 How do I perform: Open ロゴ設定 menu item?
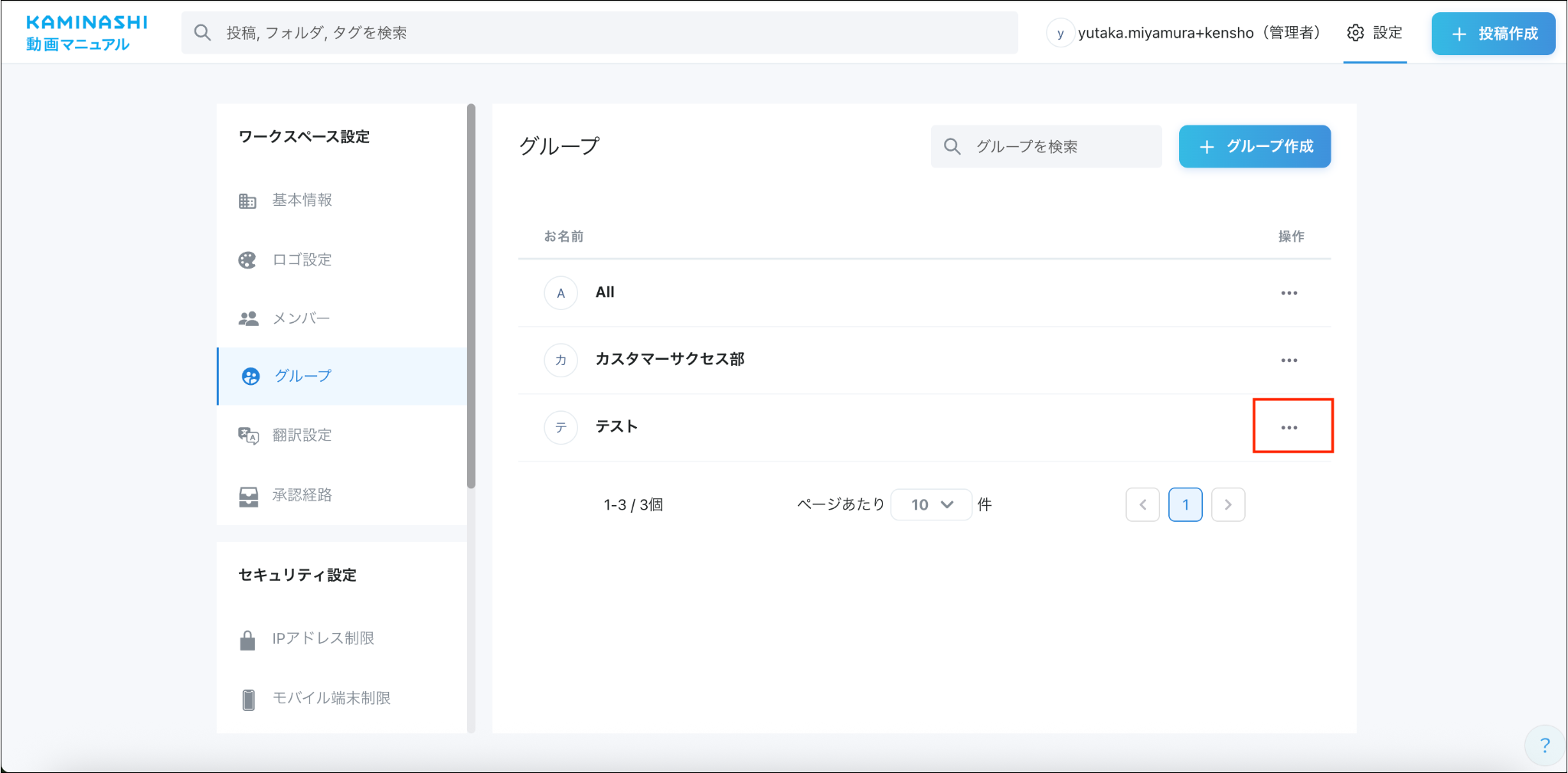pyautogui.click(x=341, y=260)
